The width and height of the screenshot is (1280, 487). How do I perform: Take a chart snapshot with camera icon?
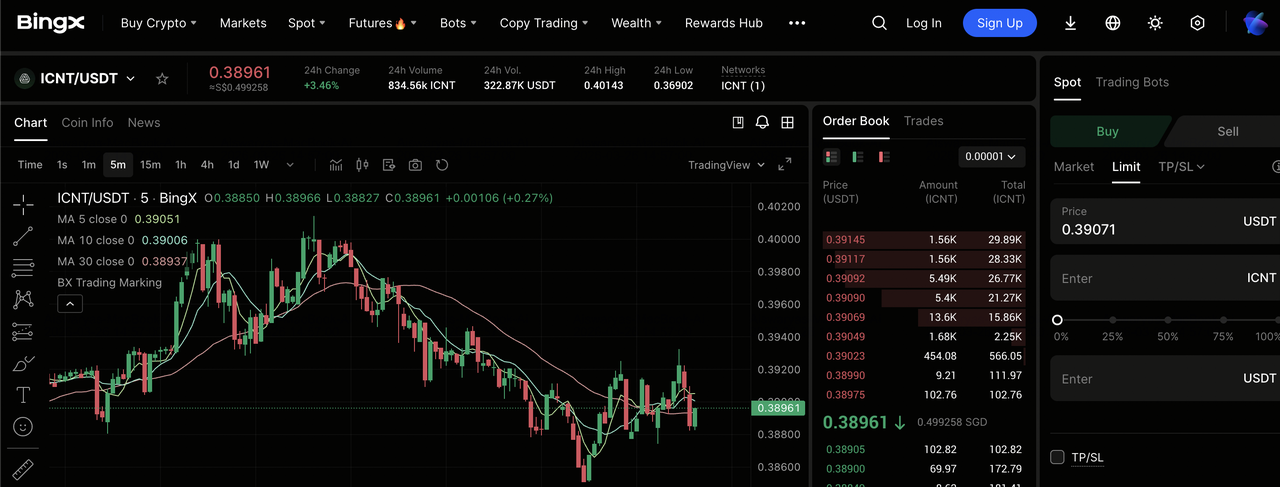pos(415,165)
